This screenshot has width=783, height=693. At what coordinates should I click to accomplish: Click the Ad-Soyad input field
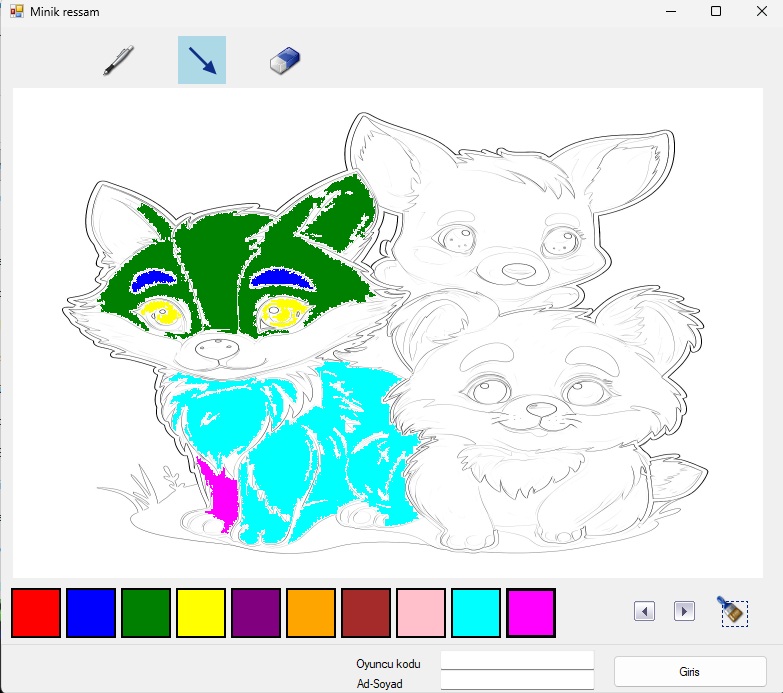(x=517, y=680)
